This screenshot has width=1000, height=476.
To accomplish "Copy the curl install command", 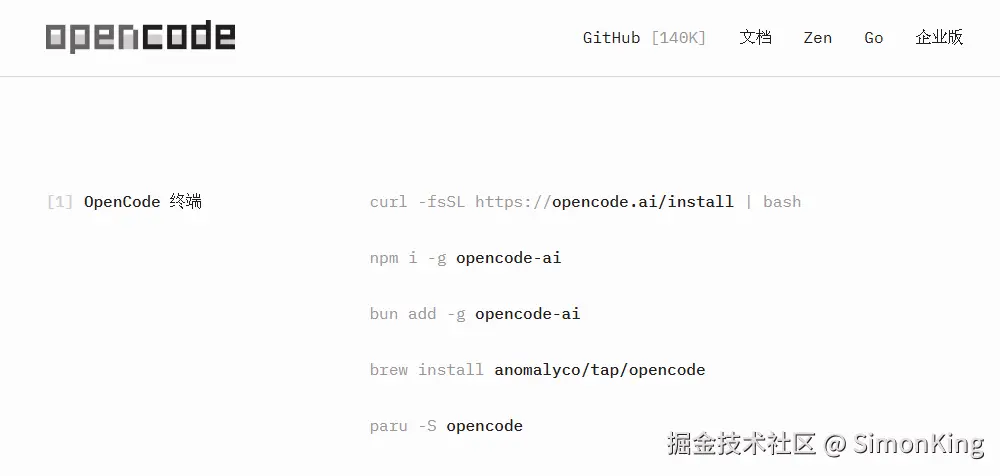I will pos(585,202).
